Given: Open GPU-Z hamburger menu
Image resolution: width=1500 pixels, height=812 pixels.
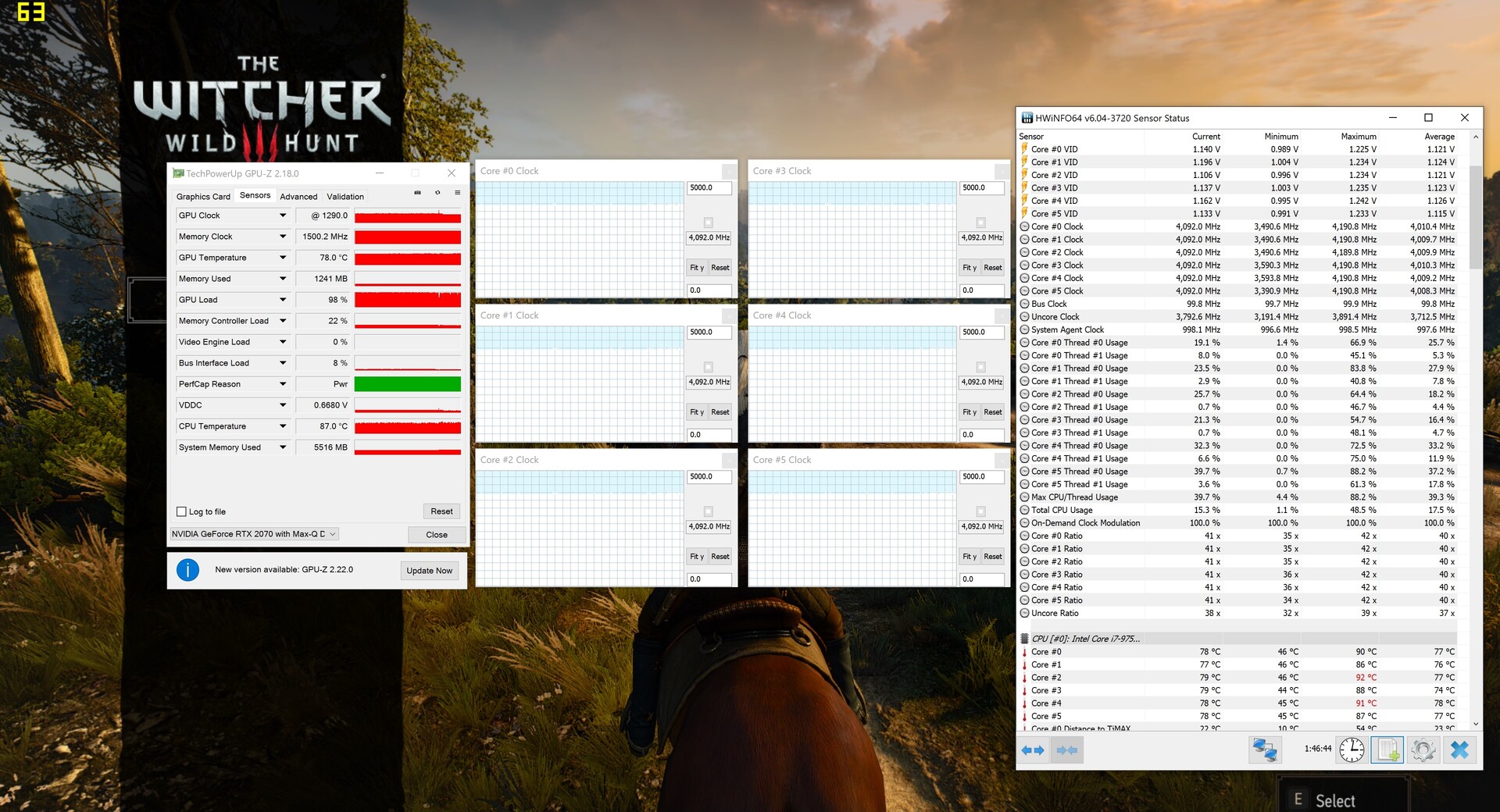Looking at the screenshot, I should (458, 193).
